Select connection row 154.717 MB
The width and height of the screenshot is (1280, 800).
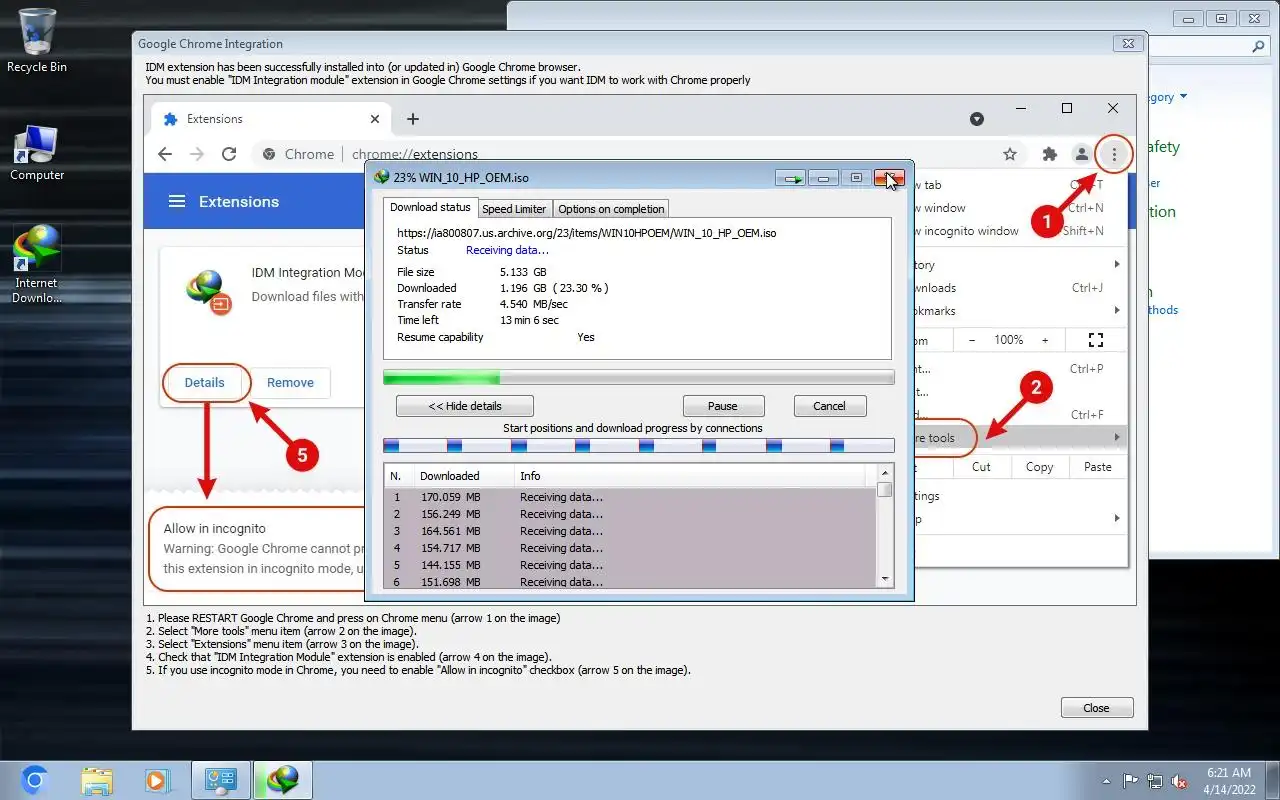630,548
